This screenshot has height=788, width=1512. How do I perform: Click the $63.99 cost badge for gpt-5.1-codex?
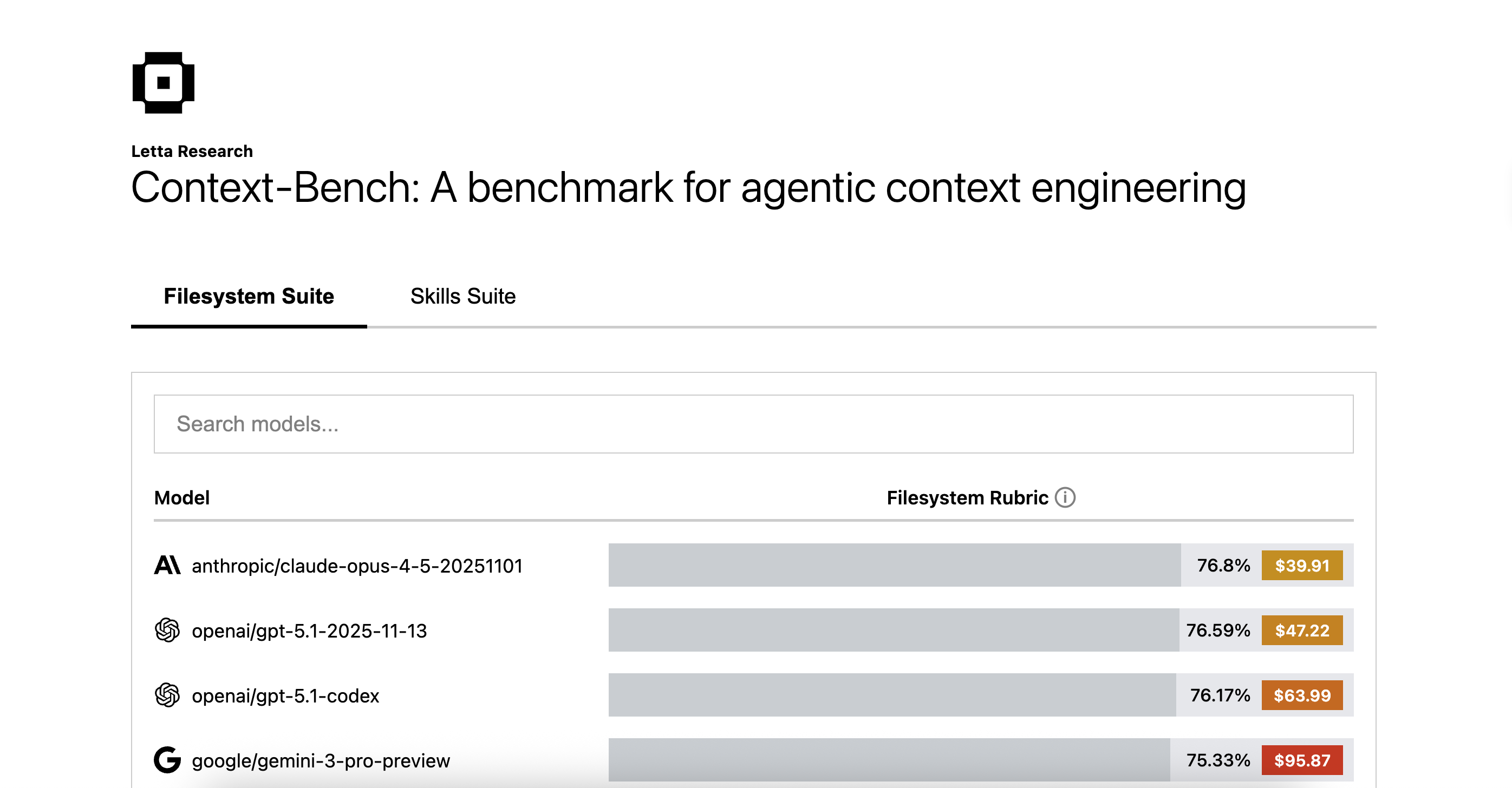[x=1302, y=696]
